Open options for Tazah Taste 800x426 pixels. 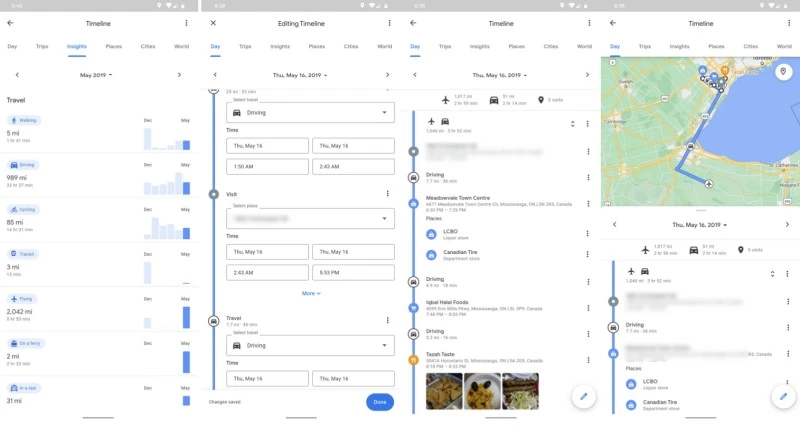[588, 360]
